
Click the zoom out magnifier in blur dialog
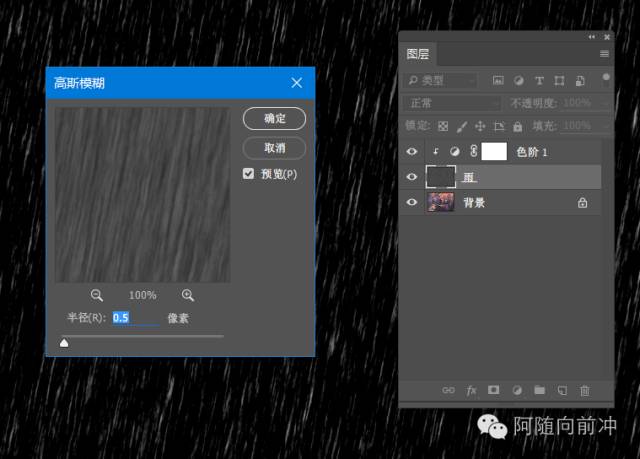click(x=97, y=295)
